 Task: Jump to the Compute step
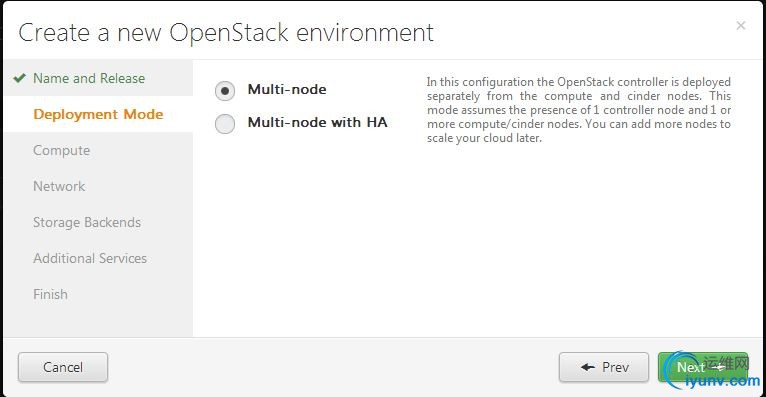(x=62, y=150)
